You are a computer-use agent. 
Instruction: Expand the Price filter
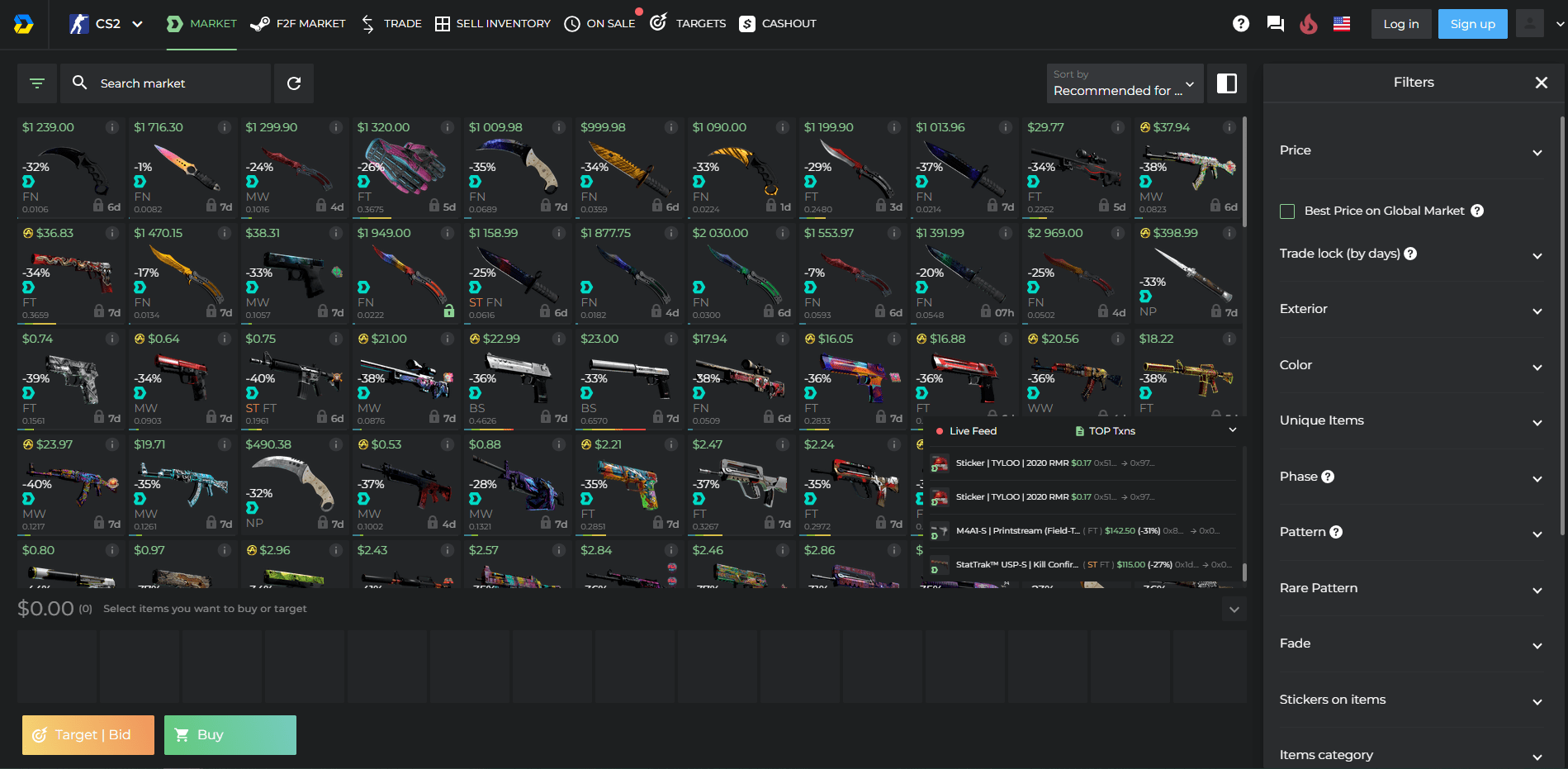tap(1412, 150)
